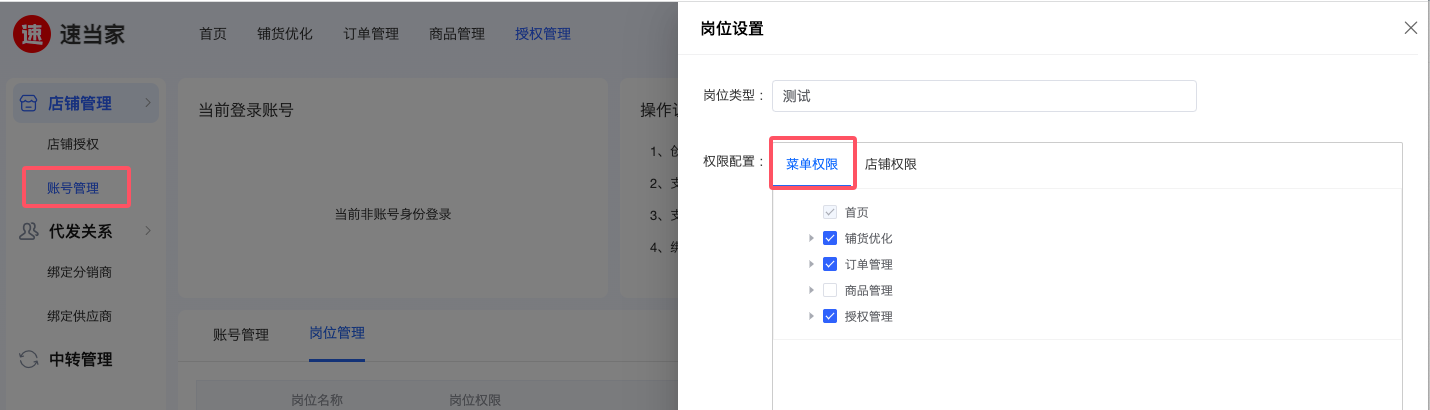The height and width of the screenshot is (410, 1430).
Task: Uncheck the 铺货优化 checkbox
Action: pos(829,239)
